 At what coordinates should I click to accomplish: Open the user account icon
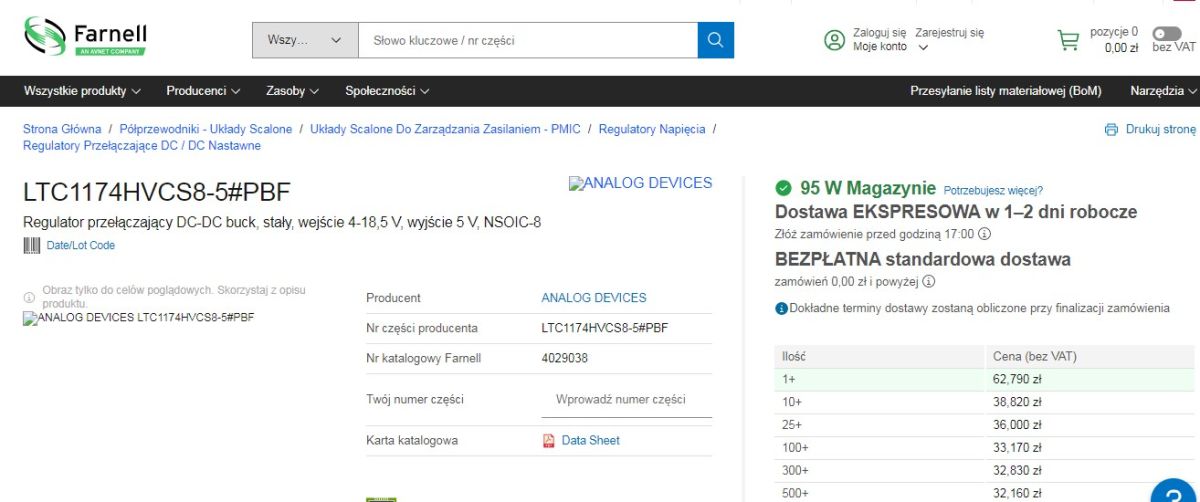pyautogui.click(x=835, y=40)
